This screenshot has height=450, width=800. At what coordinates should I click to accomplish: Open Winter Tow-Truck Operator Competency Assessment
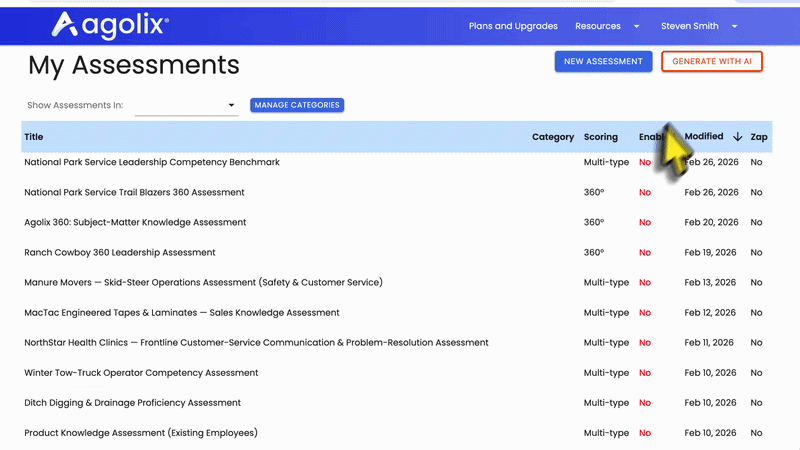[x=141, y=373]
